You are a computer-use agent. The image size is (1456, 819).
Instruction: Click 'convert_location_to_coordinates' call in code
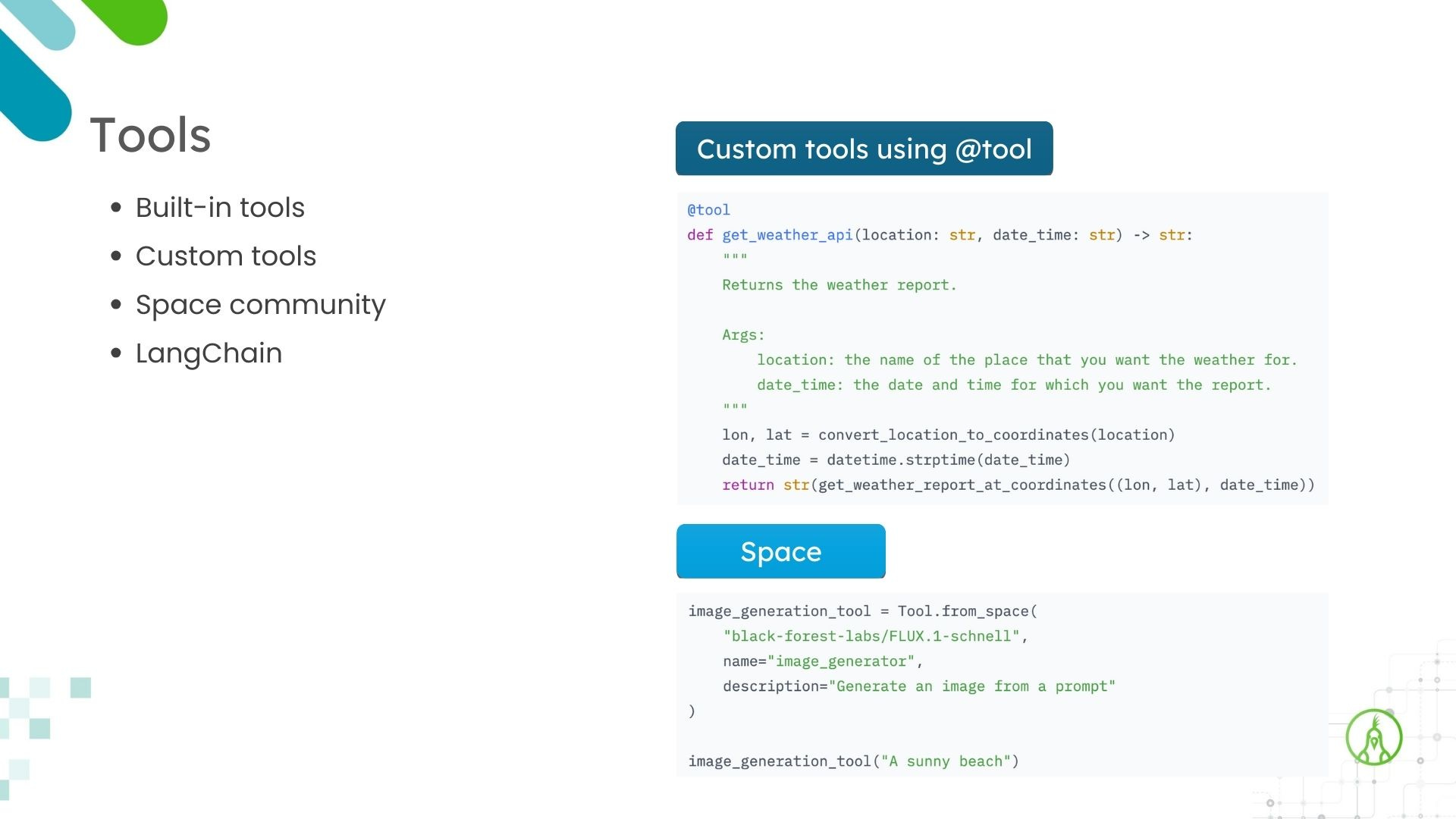(952, 435)
